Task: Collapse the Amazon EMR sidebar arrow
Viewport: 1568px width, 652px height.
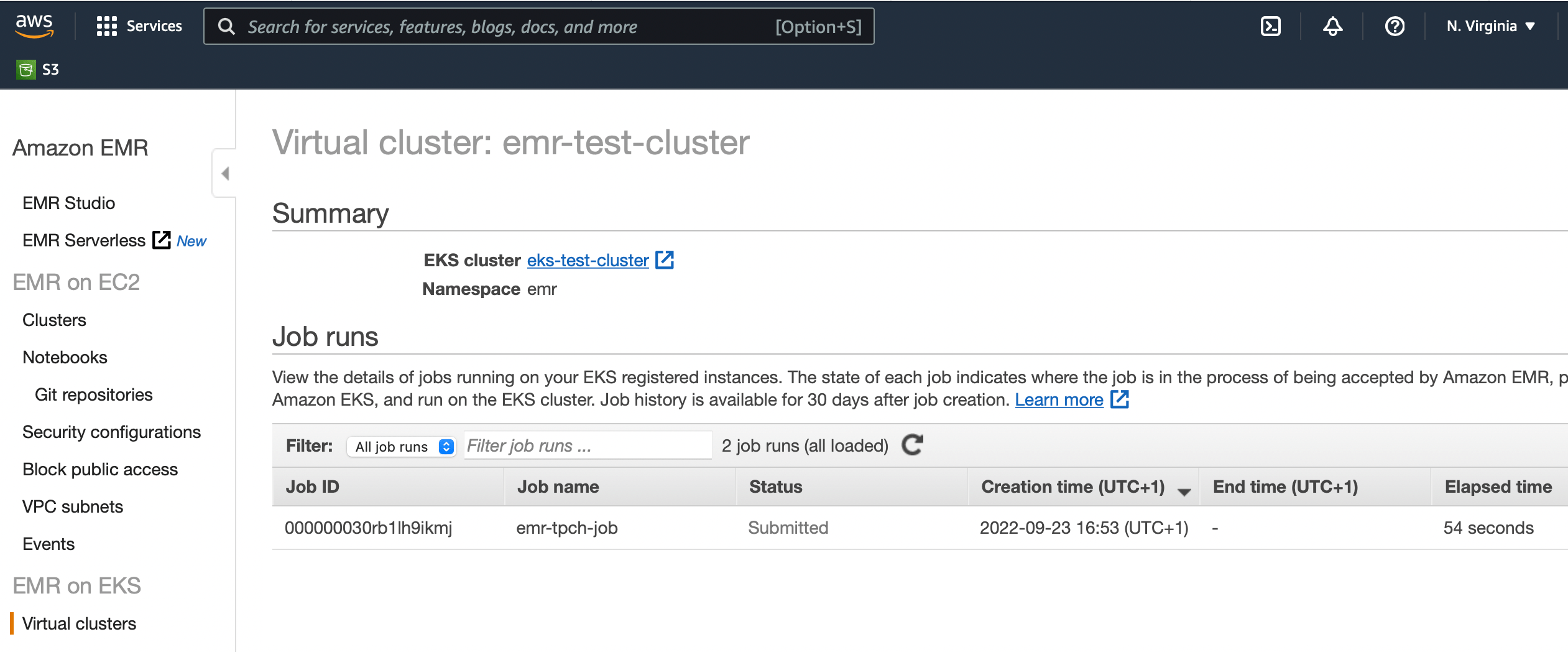Action: (225, 173)
